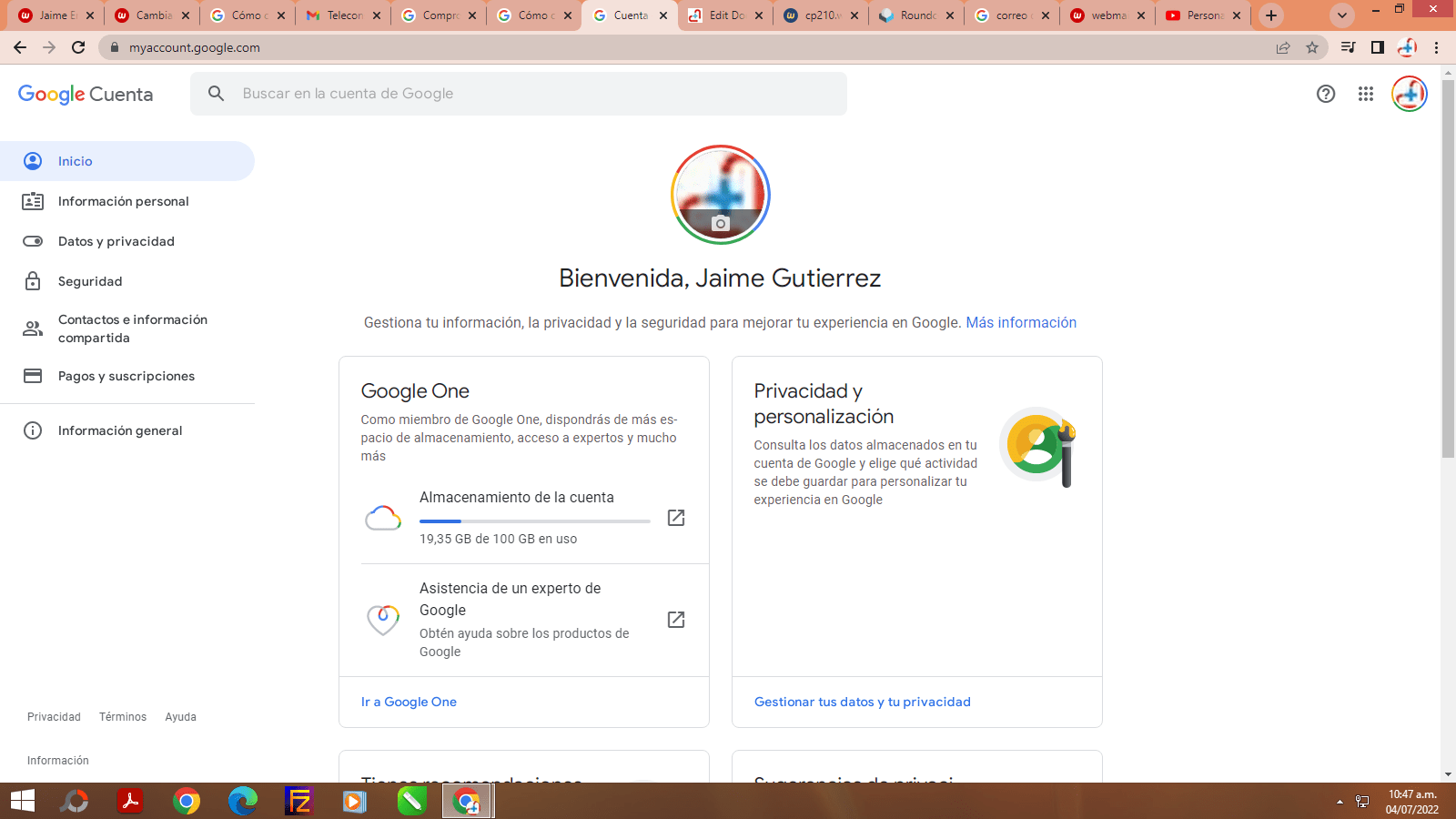Click the Google One cloud icon
The width and height of the screenshot is (1456, 819).
pyautogui.click(x=383, y=518)
